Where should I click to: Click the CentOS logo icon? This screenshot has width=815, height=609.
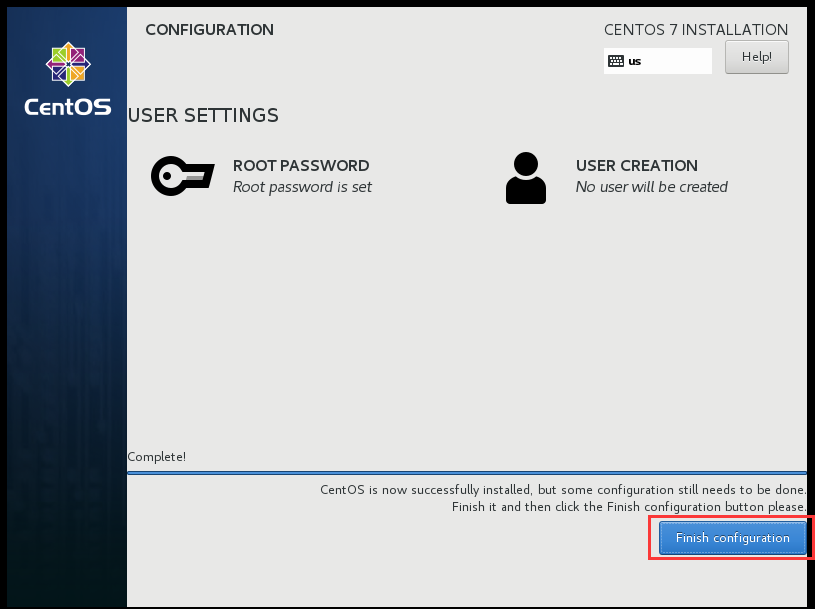[x=68, y=64]
